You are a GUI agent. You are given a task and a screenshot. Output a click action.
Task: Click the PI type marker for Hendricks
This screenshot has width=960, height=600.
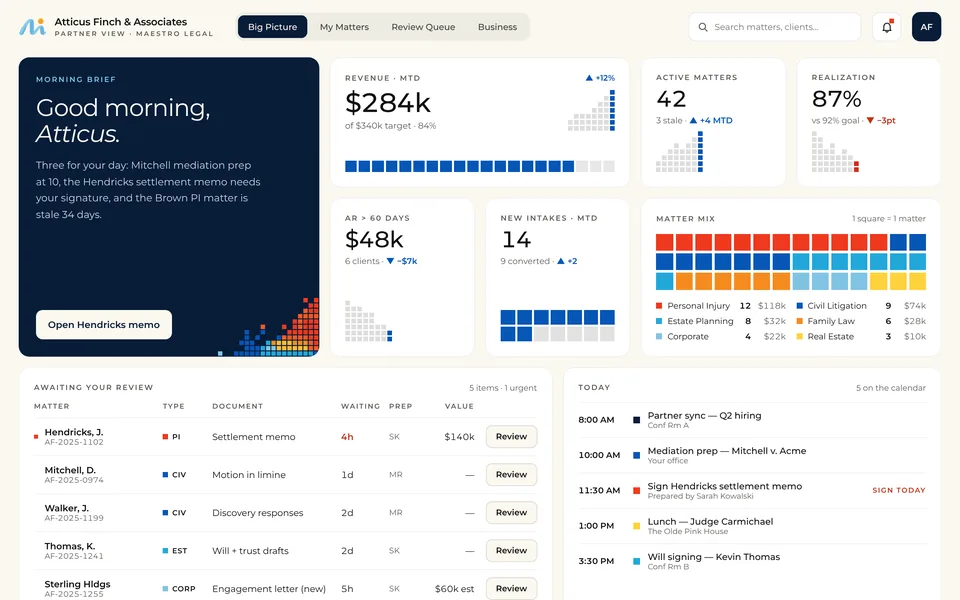(165, 437)
